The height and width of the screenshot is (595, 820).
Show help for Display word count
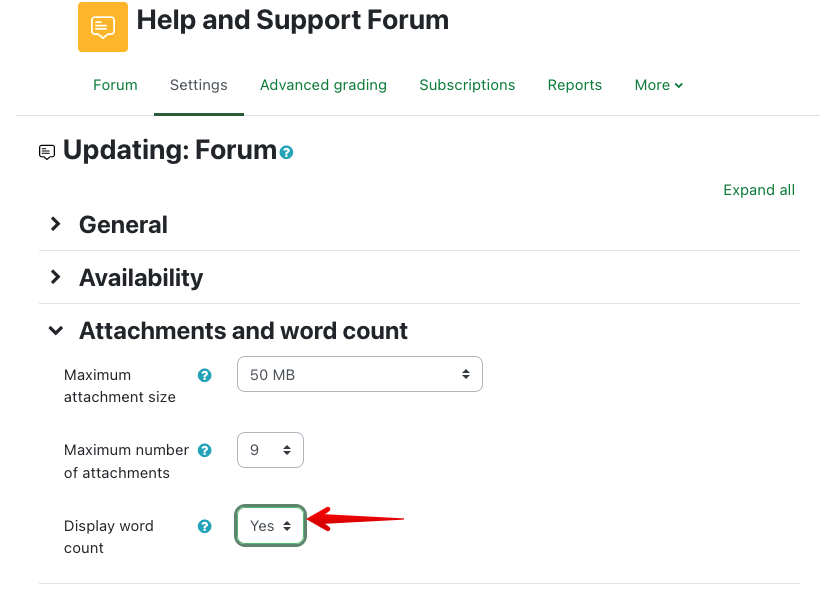click(x=205, y=526)
